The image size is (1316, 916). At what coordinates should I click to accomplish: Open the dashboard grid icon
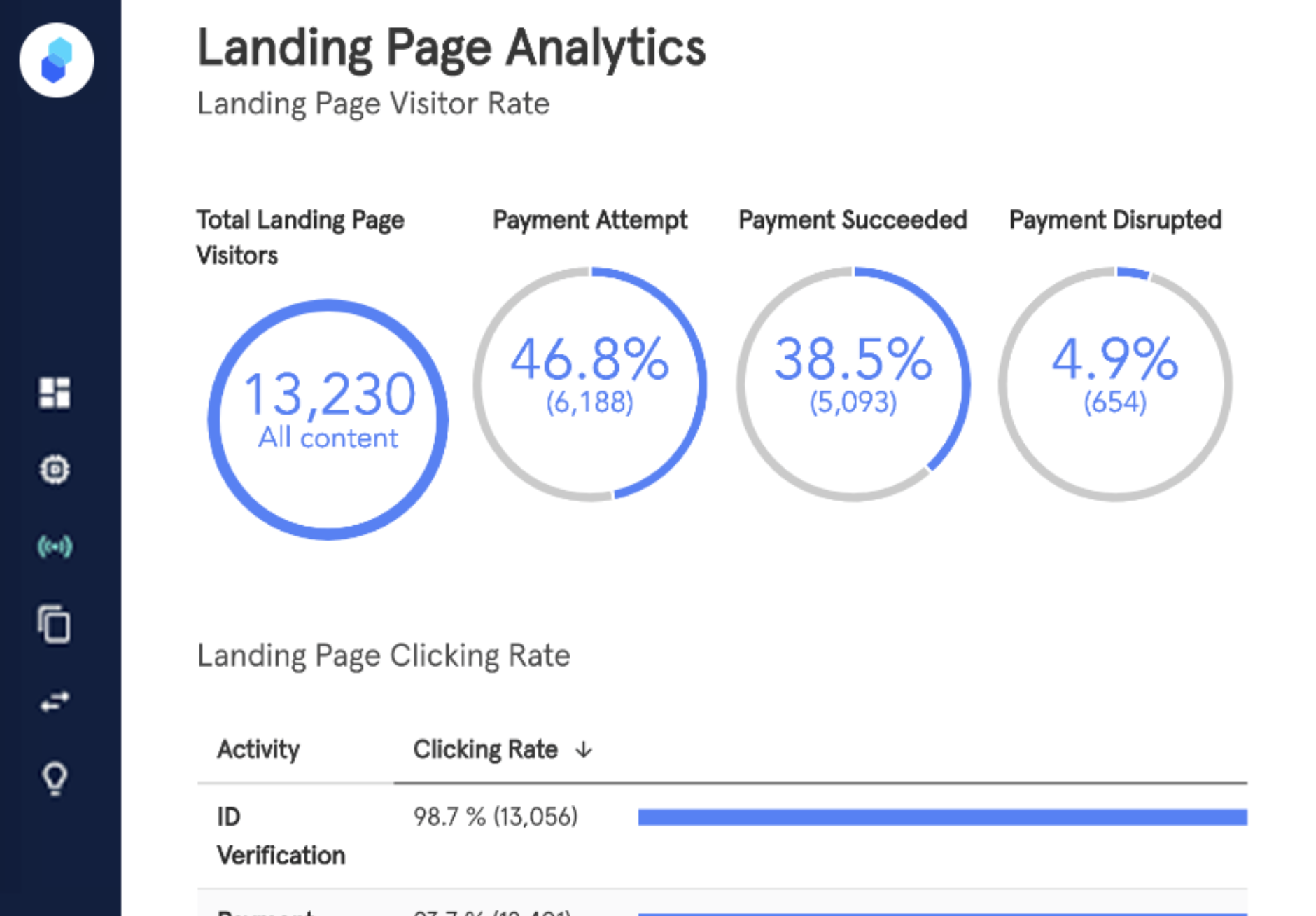pyautogui.click(x=55, y=393)
